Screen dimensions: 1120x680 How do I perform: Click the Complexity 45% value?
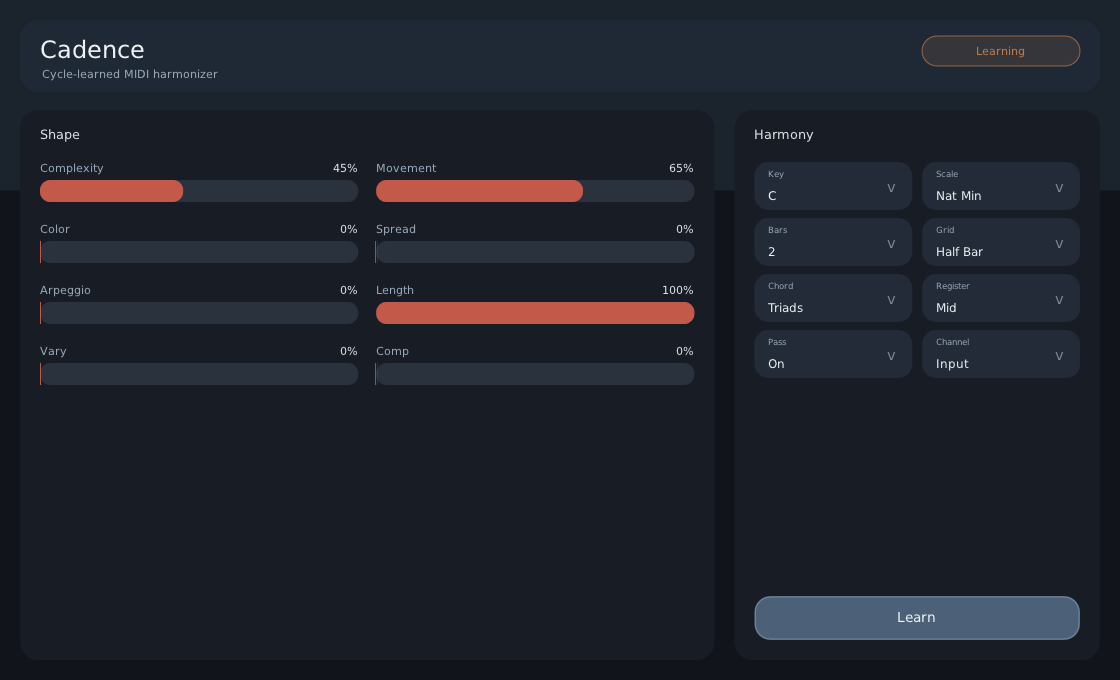coord(345,169)
